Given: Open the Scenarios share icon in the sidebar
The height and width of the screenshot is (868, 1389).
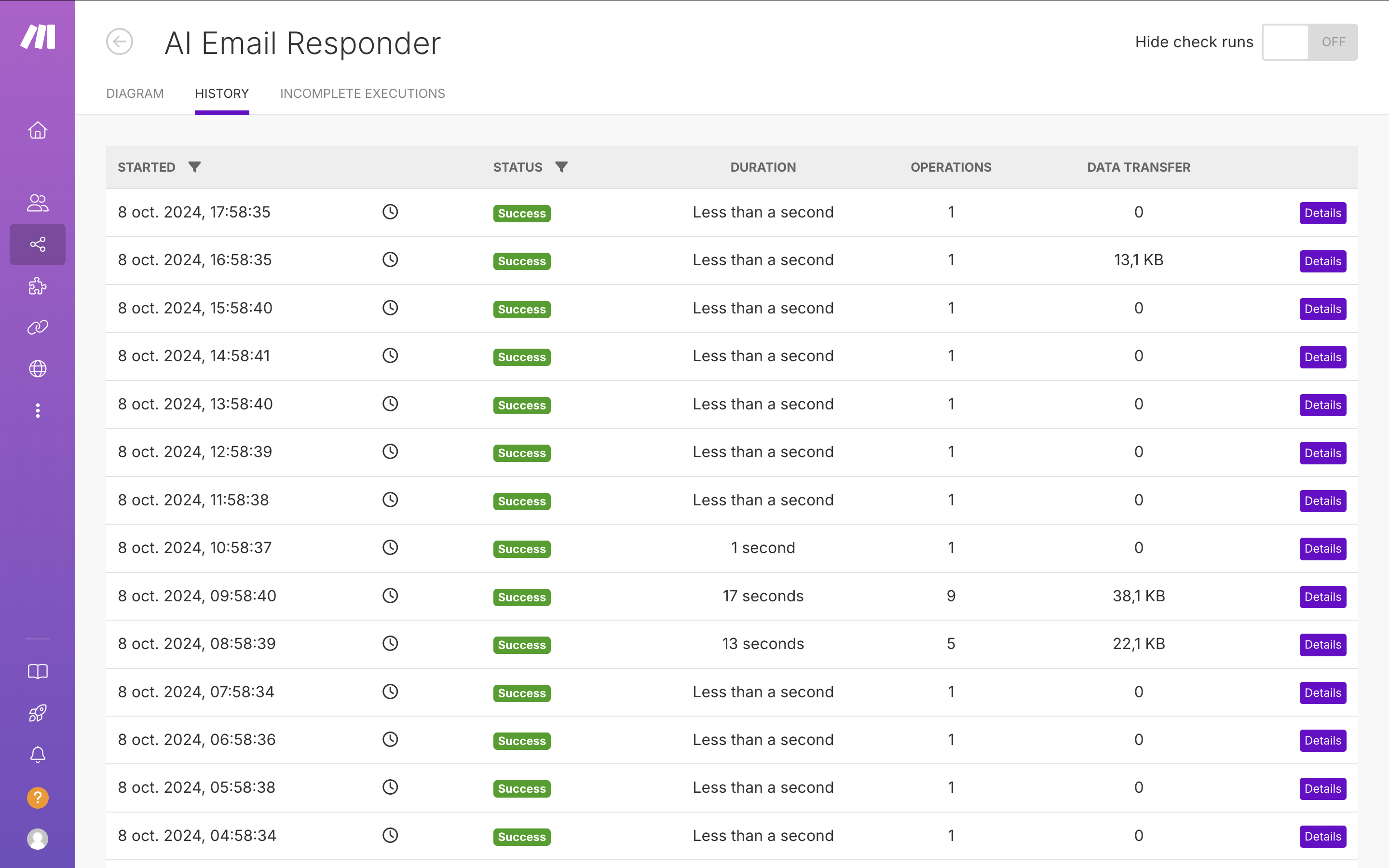Looking at the screenshot, I should 37,244.
